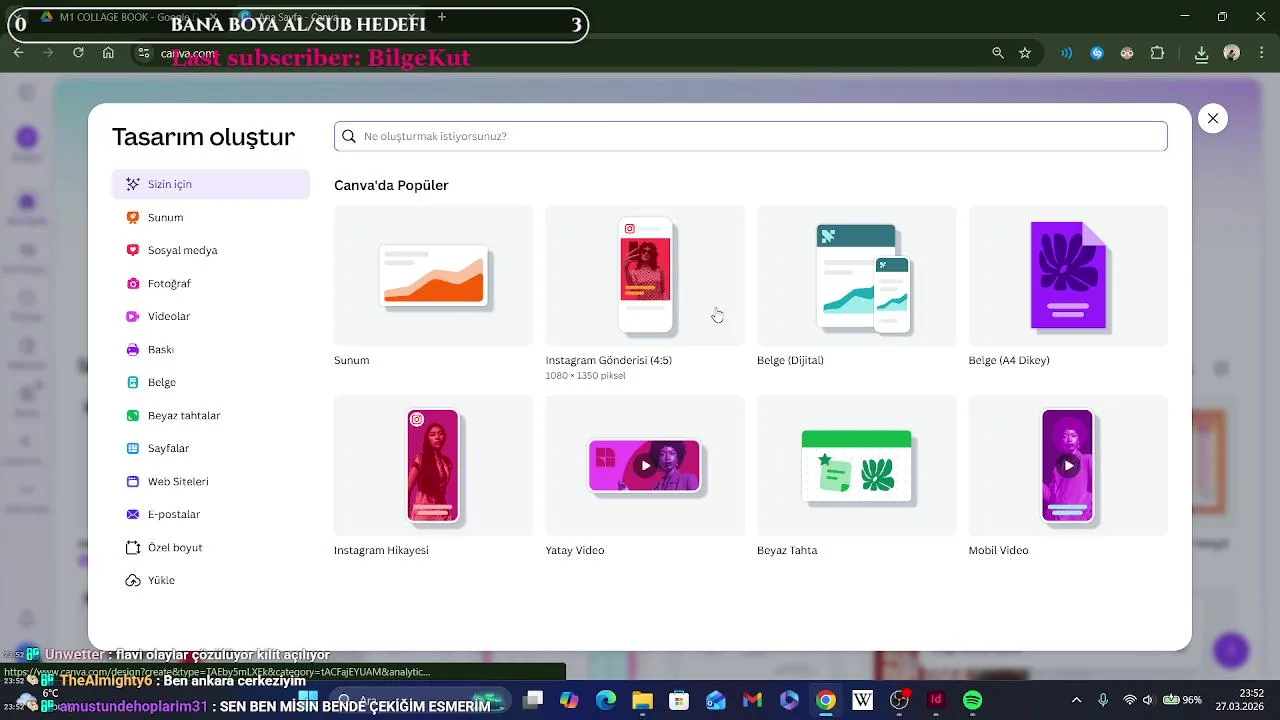
Task: Open Wikipedia app from the taskbar
Action: 863,700
